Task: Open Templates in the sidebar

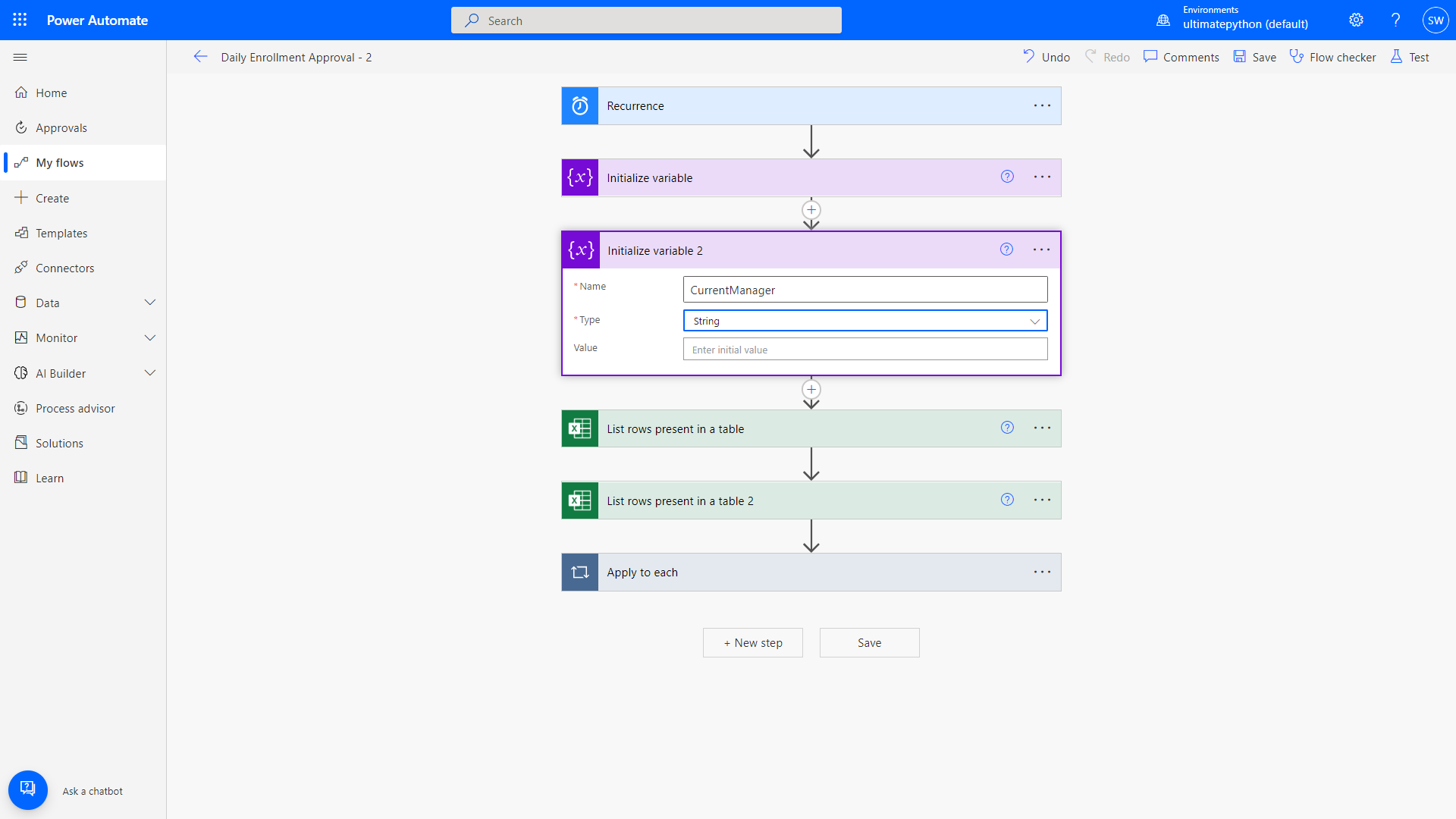Action: (83, 233)
